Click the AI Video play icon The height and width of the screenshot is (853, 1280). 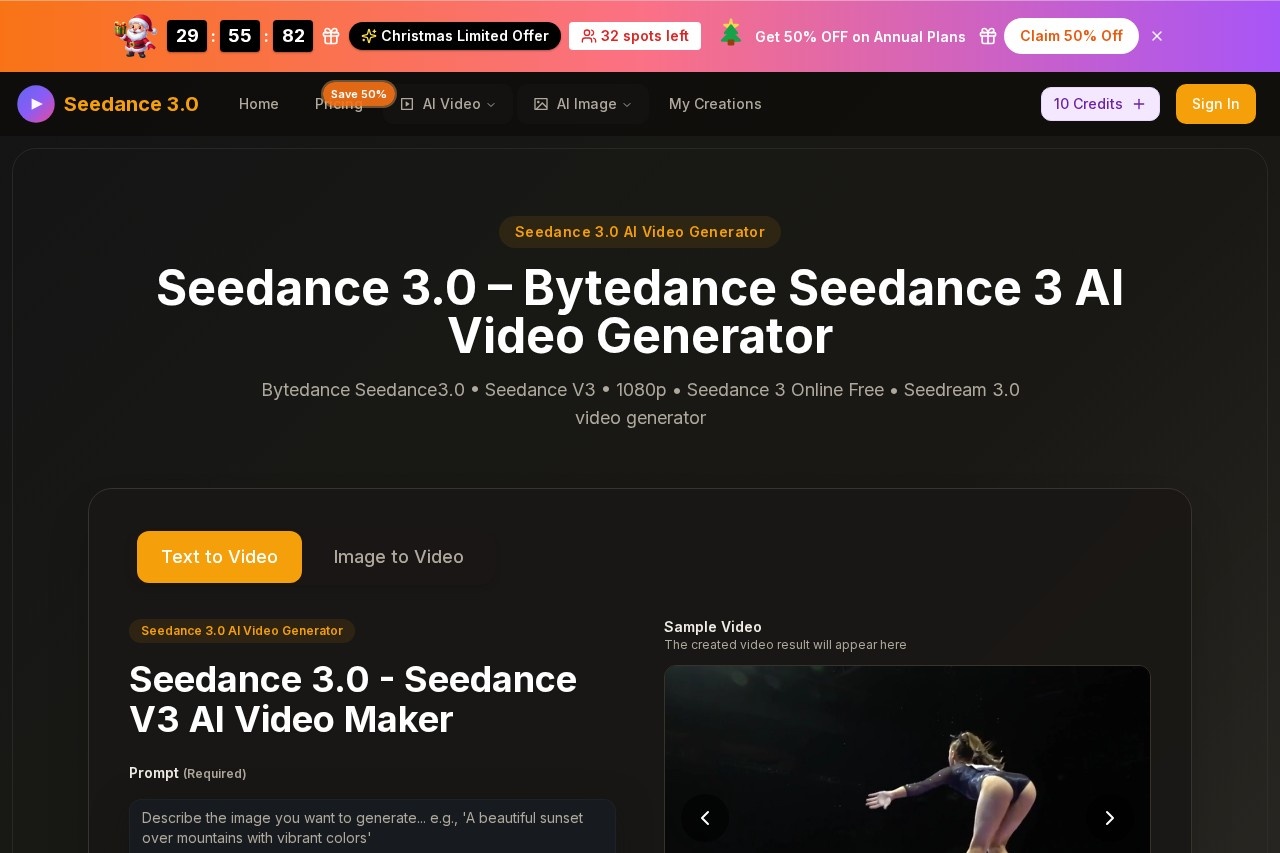[407, 104]
